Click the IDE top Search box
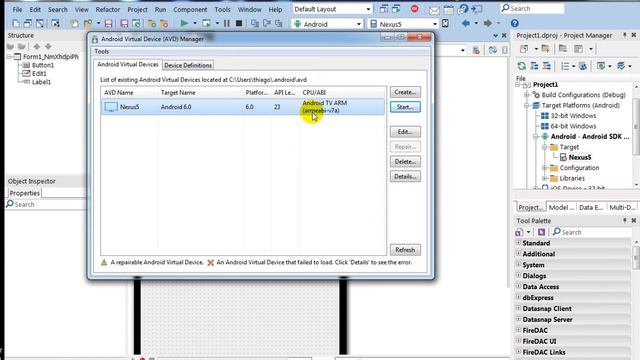The height and width of the screenshot is (360, 640). click(x=532, y=9)
